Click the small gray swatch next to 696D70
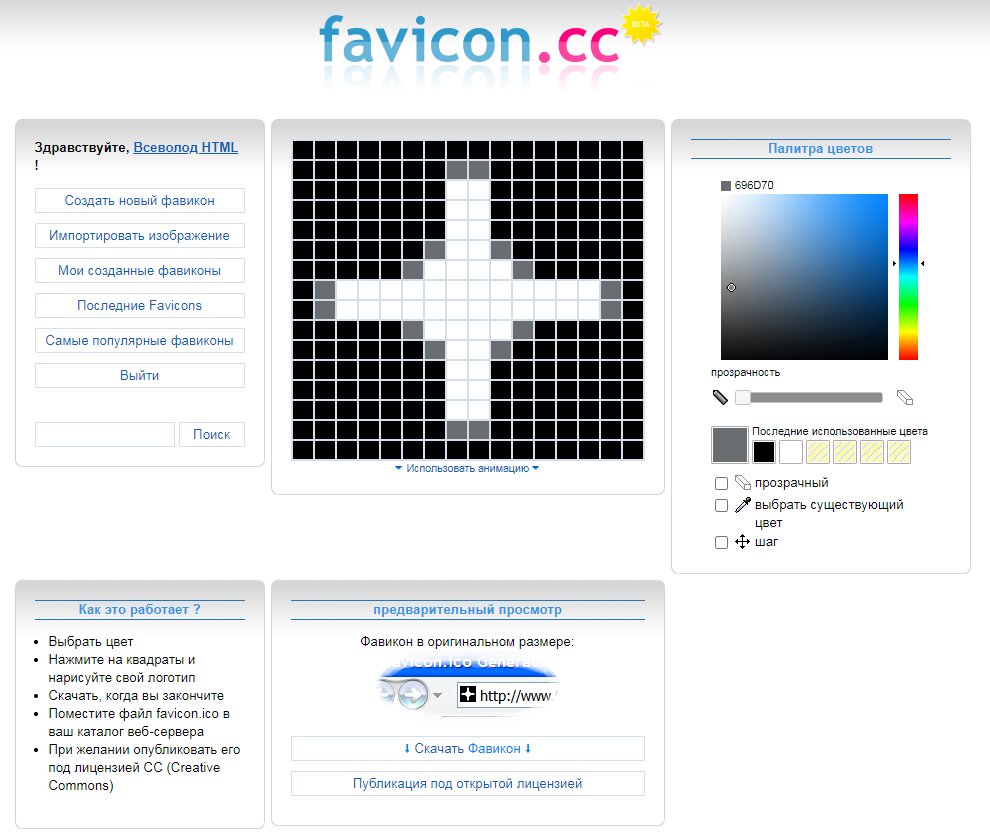This screenshot has width=990, height=834. [726, 186]
